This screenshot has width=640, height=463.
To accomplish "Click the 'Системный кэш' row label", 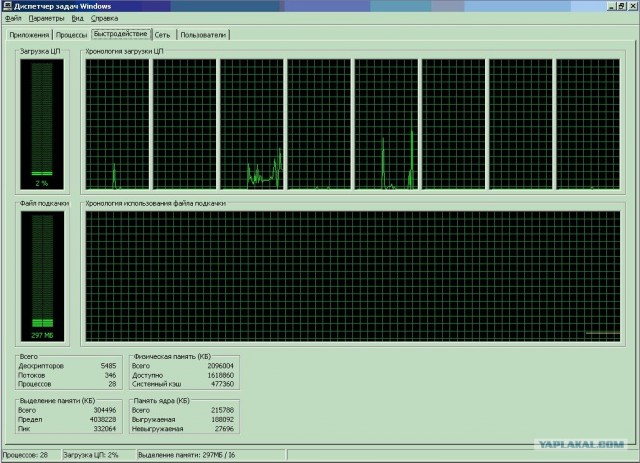I will click(x=156, y=384).
